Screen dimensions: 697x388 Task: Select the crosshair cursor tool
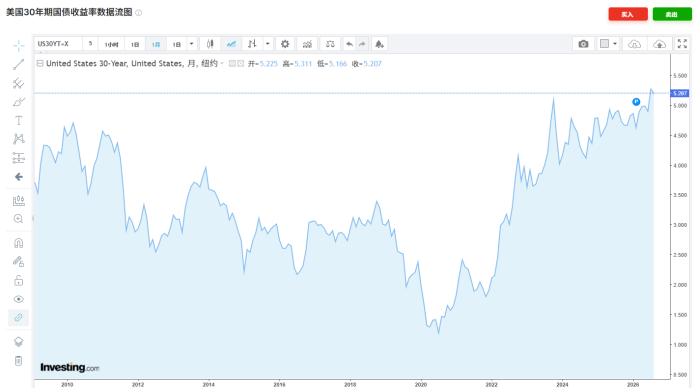pyautogui.click(x=19, y=46)
